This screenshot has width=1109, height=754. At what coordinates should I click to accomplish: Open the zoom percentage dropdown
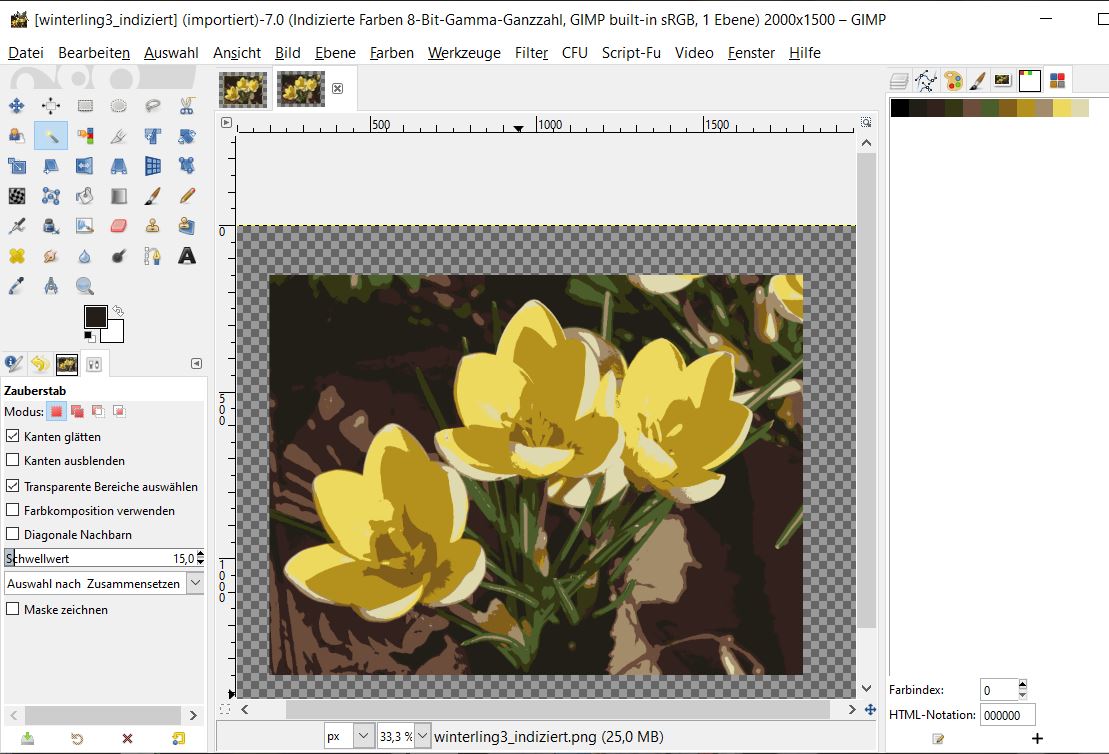pos(422,736)
